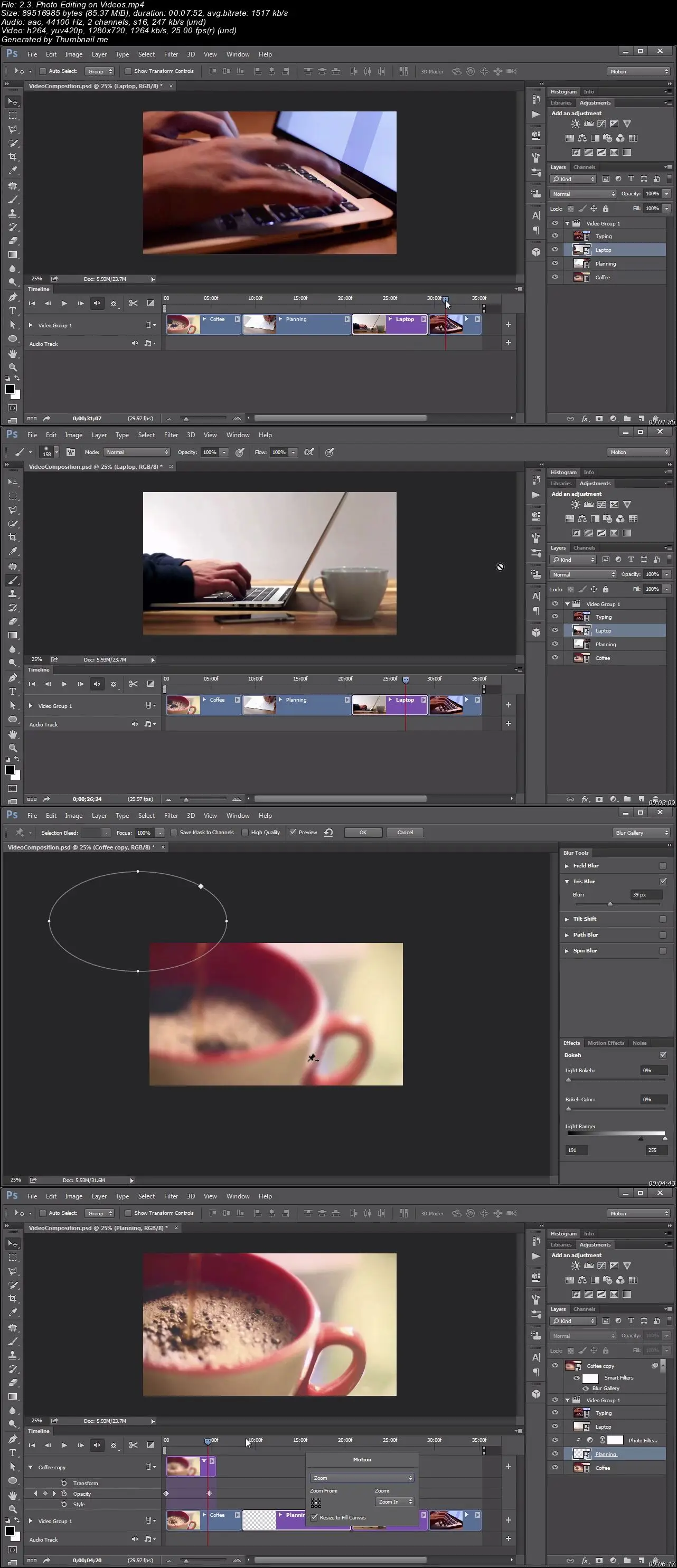The image size is (677, 1568).
Task: Click the link icon on Photo Filter layer
Action: pyautogui.click(x=603, y=1440)
